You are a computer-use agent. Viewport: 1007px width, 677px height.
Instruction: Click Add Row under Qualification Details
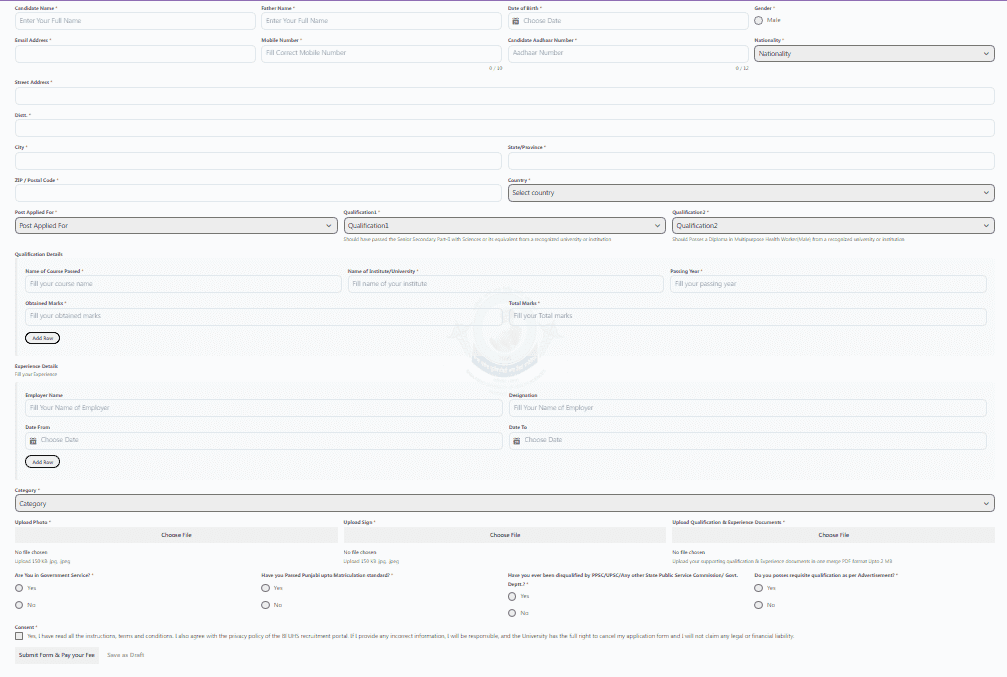point(42,338)
